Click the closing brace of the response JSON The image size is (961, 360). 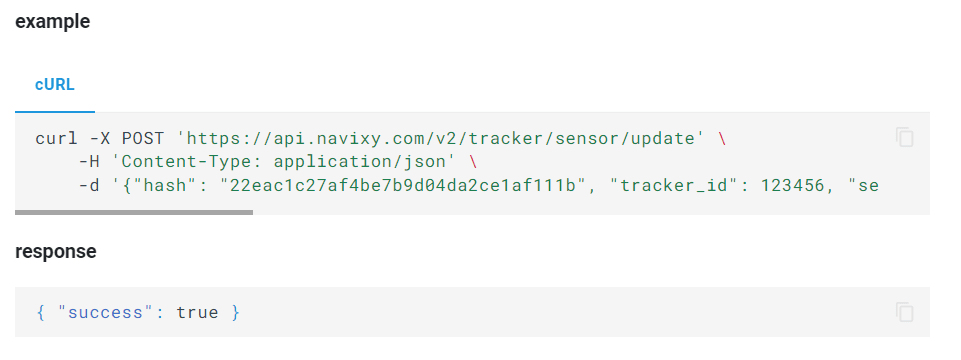[235, 313]
